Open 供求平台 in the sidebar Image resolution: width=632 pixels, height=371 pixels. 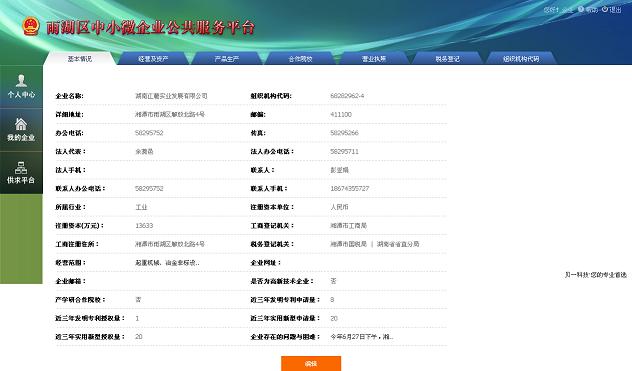21,173
